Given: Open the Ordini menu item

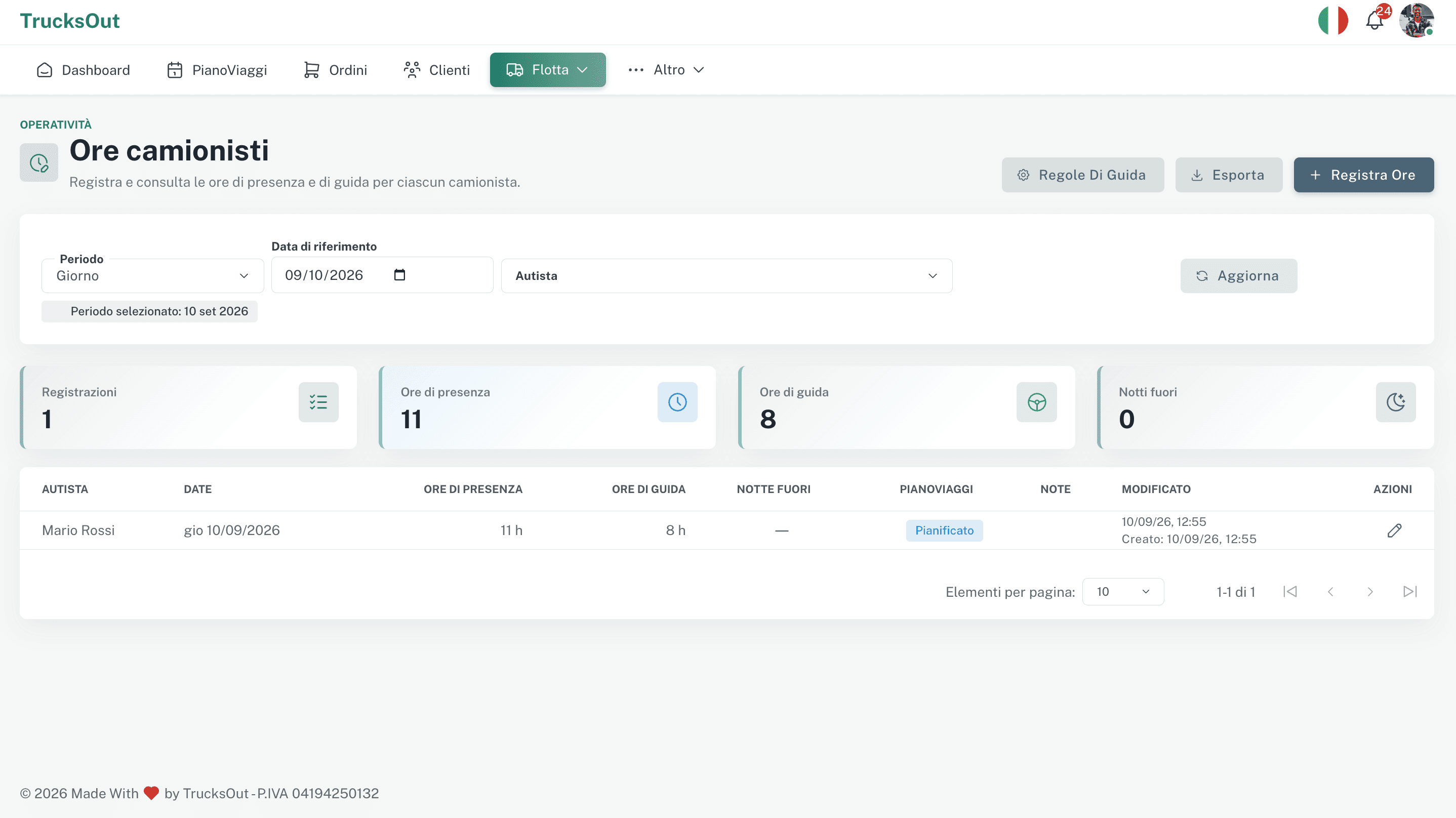Looking at the screenshot, I should click(335, 70).
